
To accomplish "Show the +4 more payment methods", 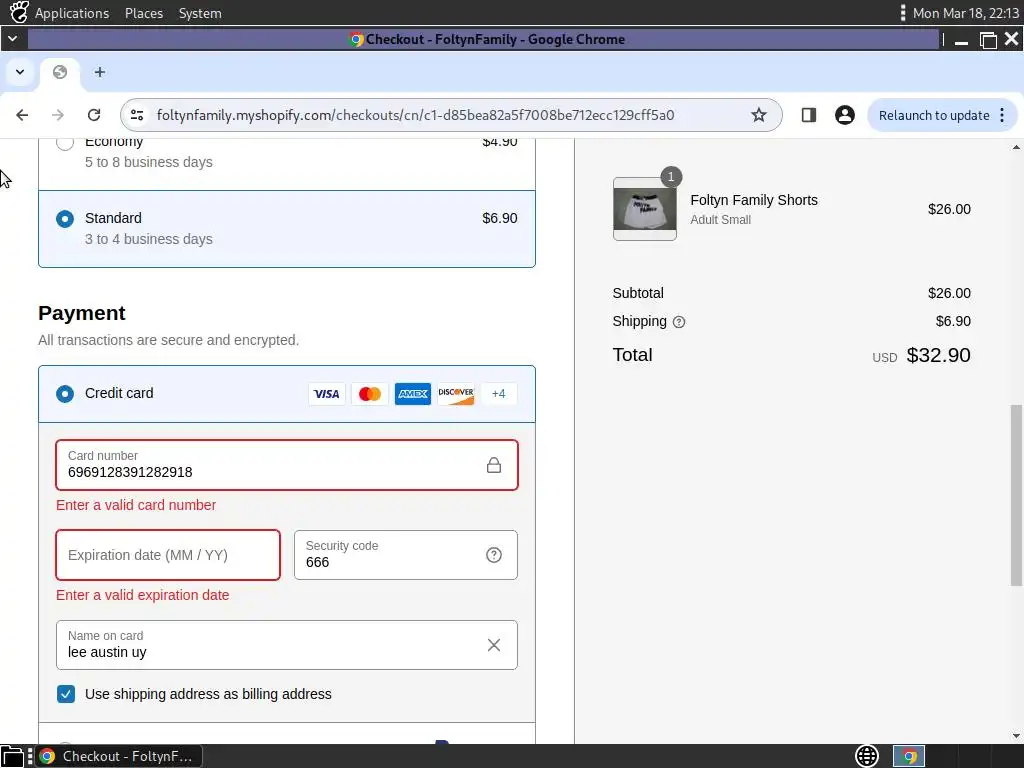I will pyautogui.click(x=499, y=394).
